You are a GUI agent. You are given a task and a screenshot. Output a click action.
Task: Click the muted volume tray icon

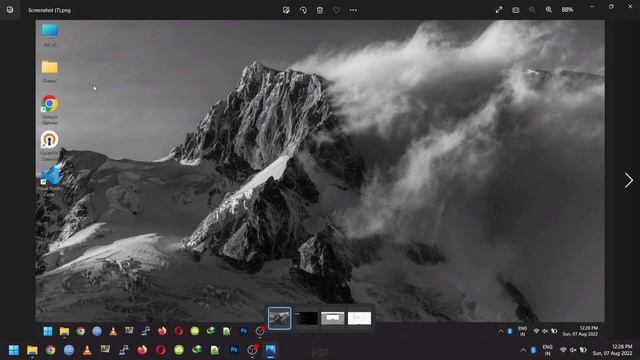573,350
